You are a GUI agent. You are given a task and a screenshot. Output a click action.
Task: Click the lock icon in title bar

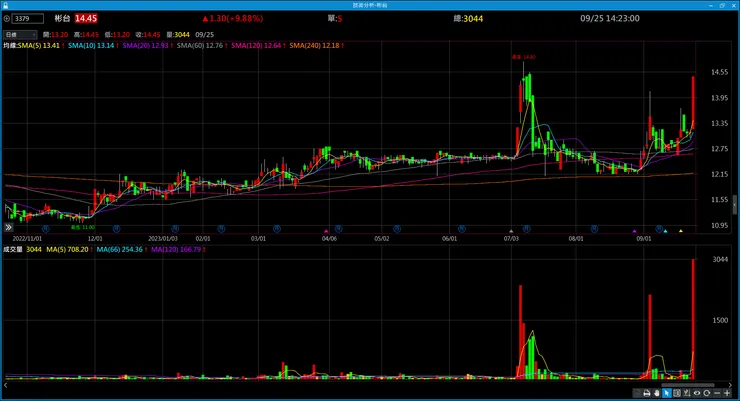pyautogui.click(x=6, y=5)
